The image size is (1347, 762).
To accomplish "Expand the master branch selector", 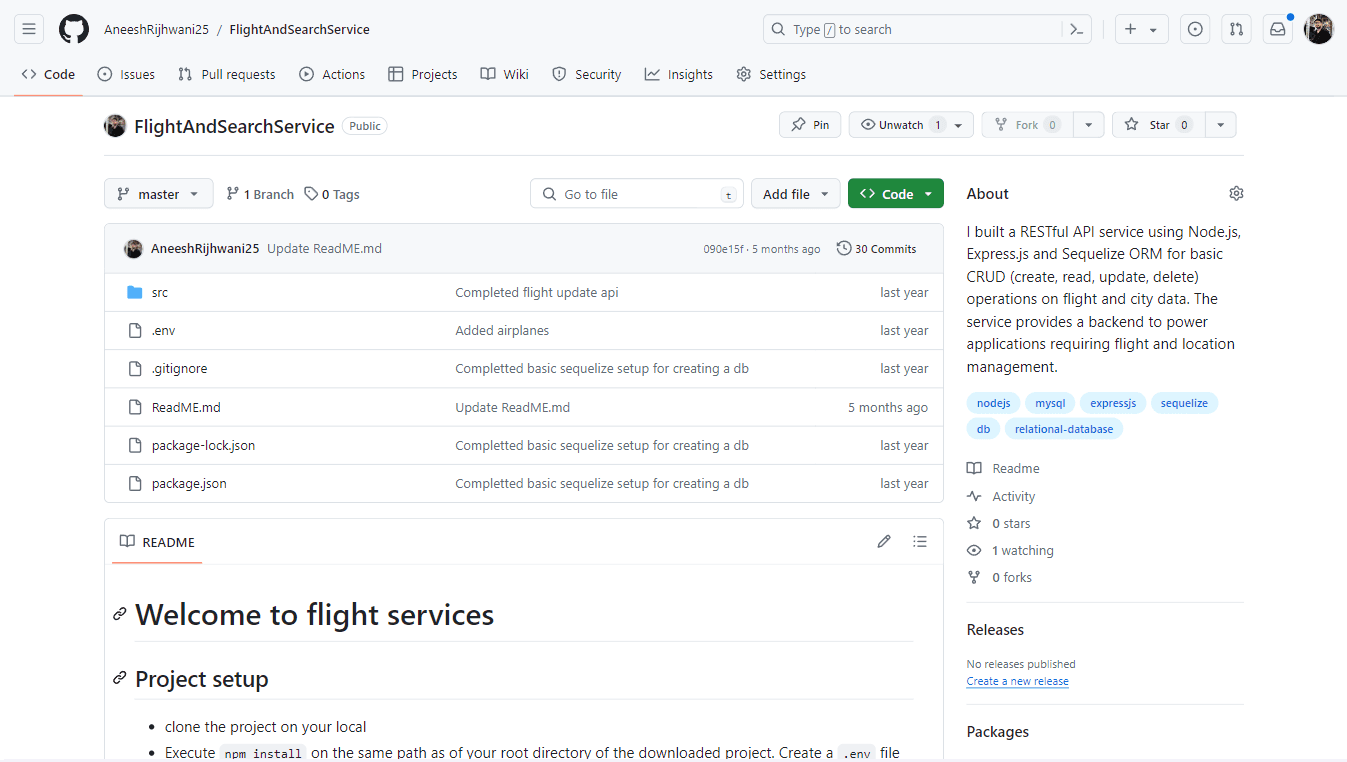I will click(159, 194).
